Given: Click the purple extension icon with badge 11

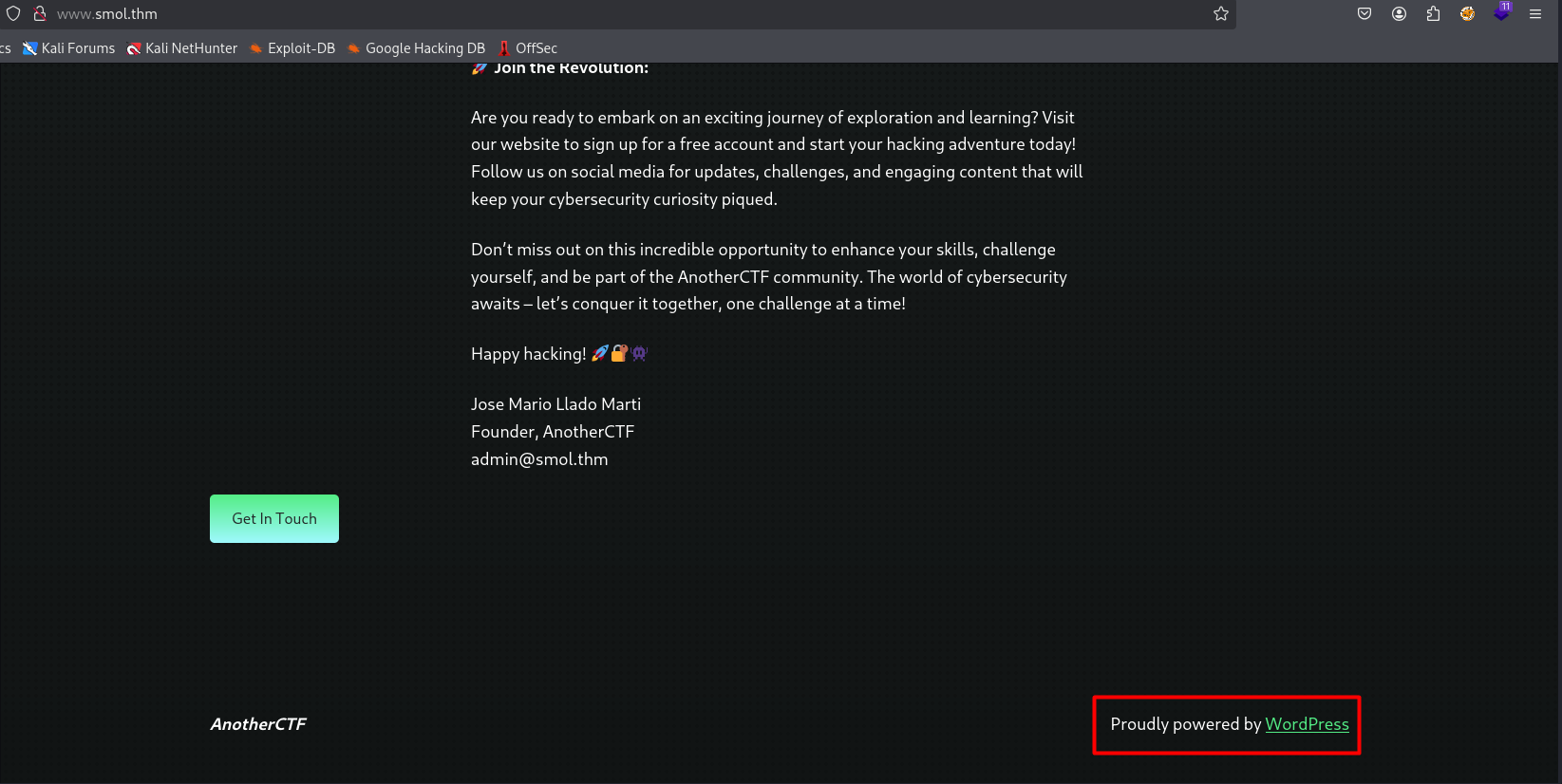Looking at the screenshot, I should [x=1501, y=13].
